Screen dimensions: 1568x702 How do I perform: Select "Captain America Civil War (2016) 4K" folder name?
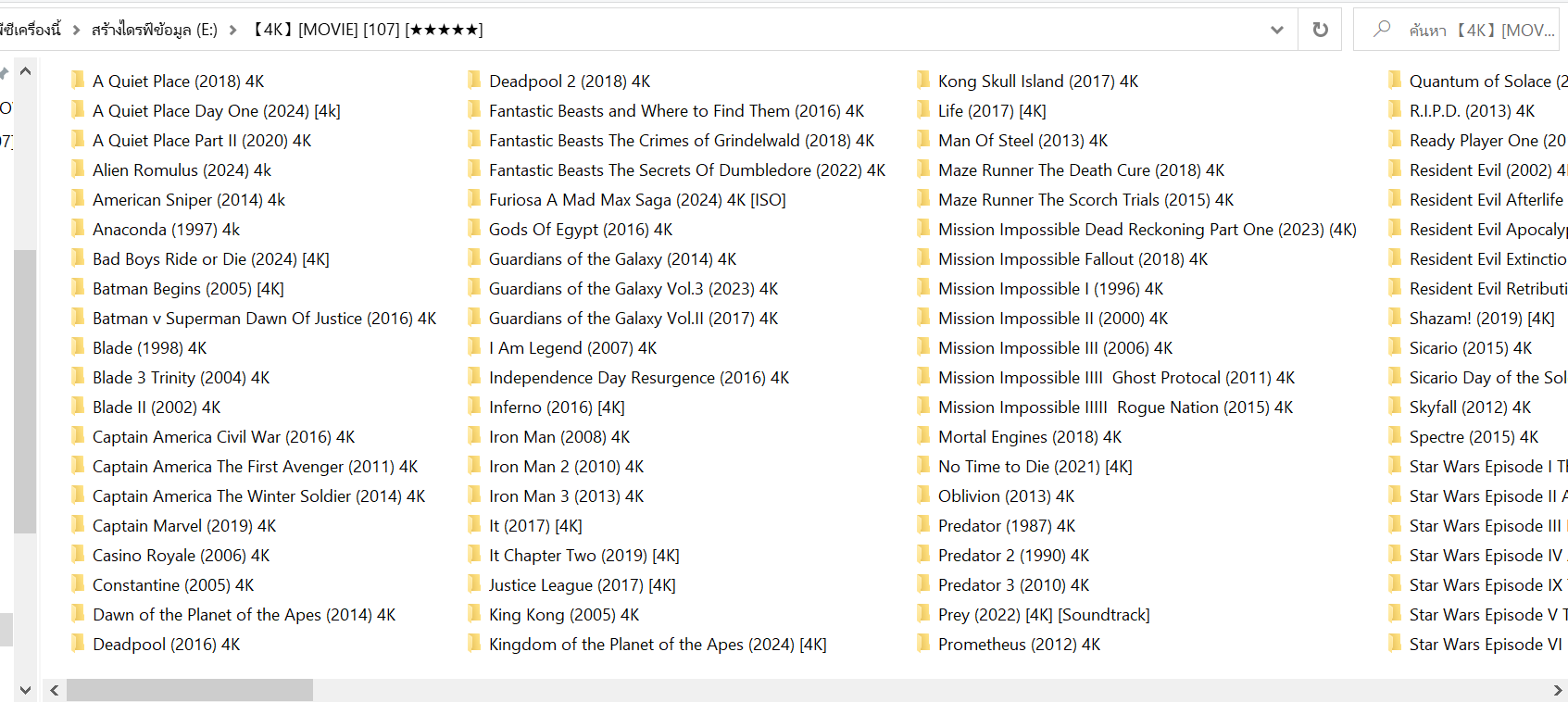coord(224,437)
